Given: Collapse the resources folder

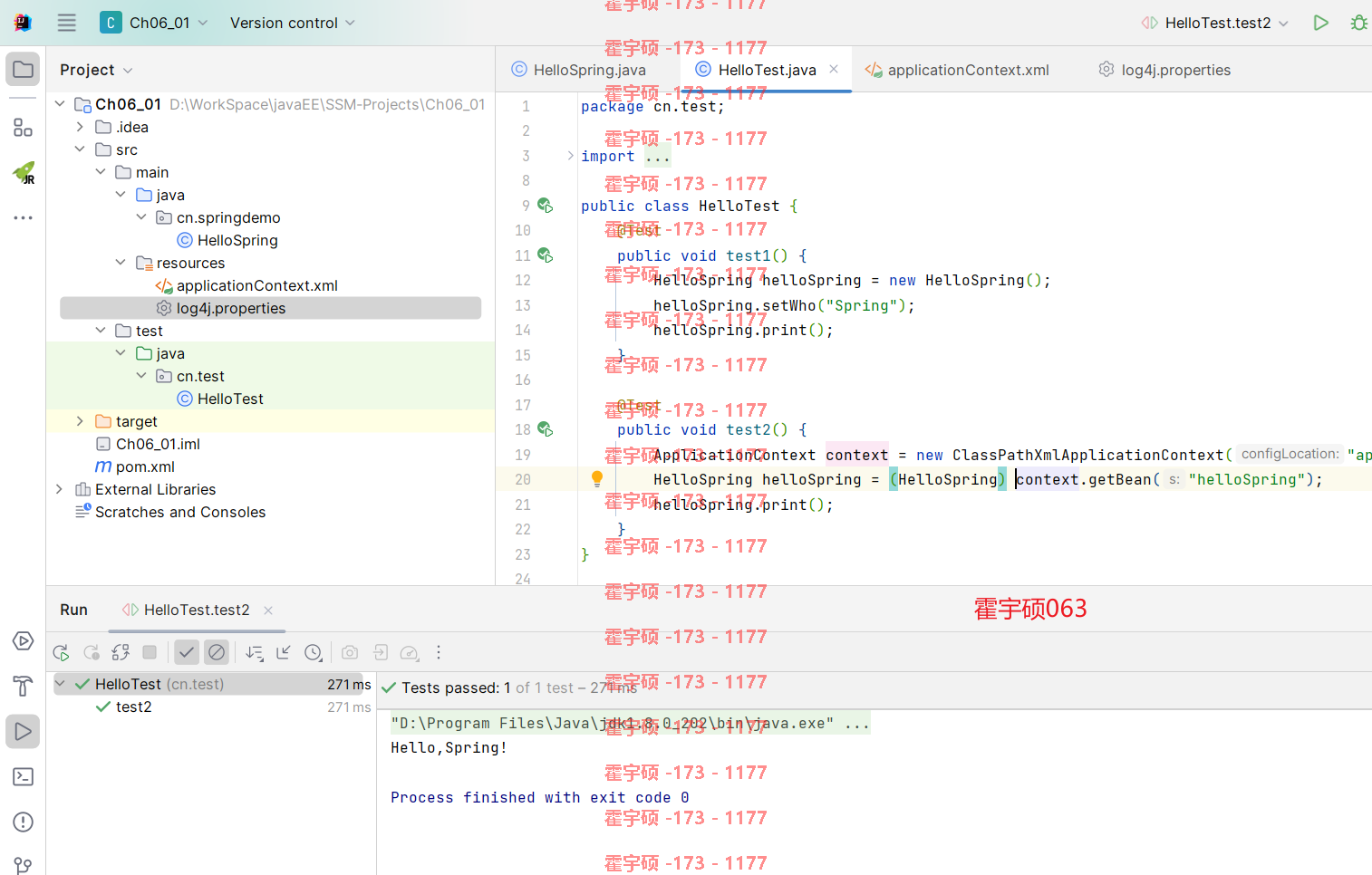Looking at the screenshot, I should 121,263.
